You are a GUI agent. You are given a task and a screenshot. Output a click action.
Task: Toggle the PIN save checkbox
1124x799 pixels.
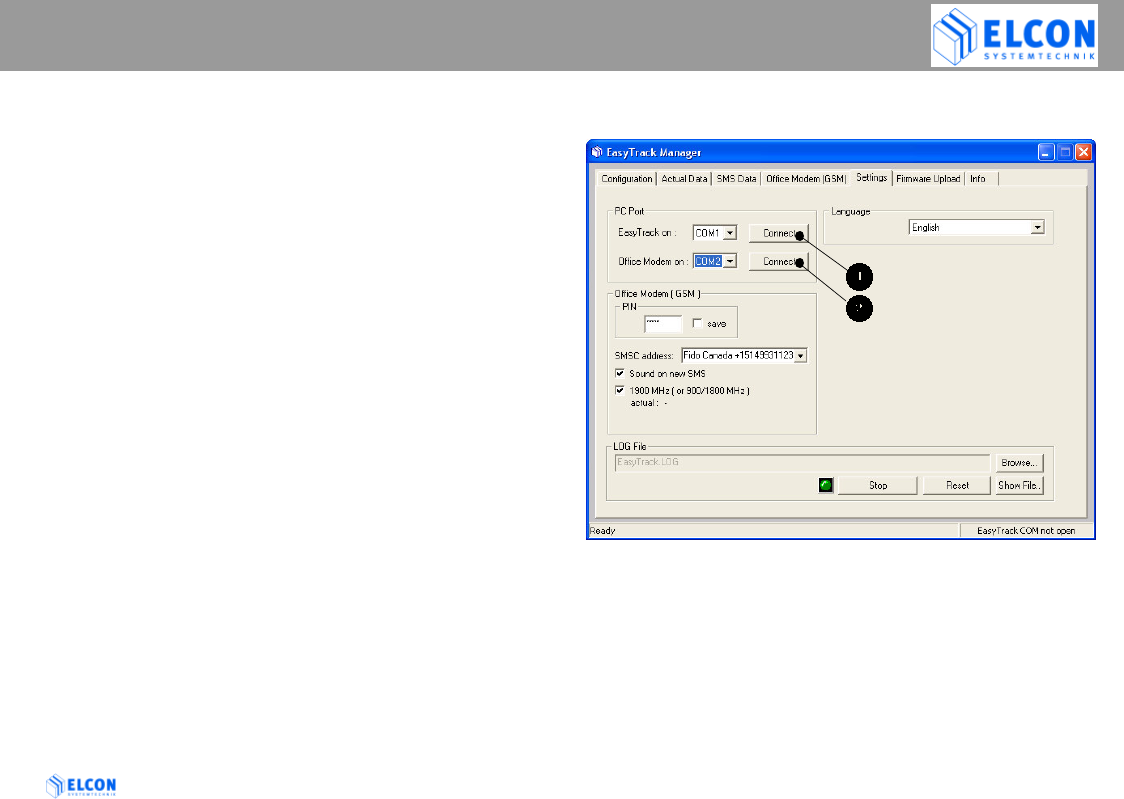(697, 323)
